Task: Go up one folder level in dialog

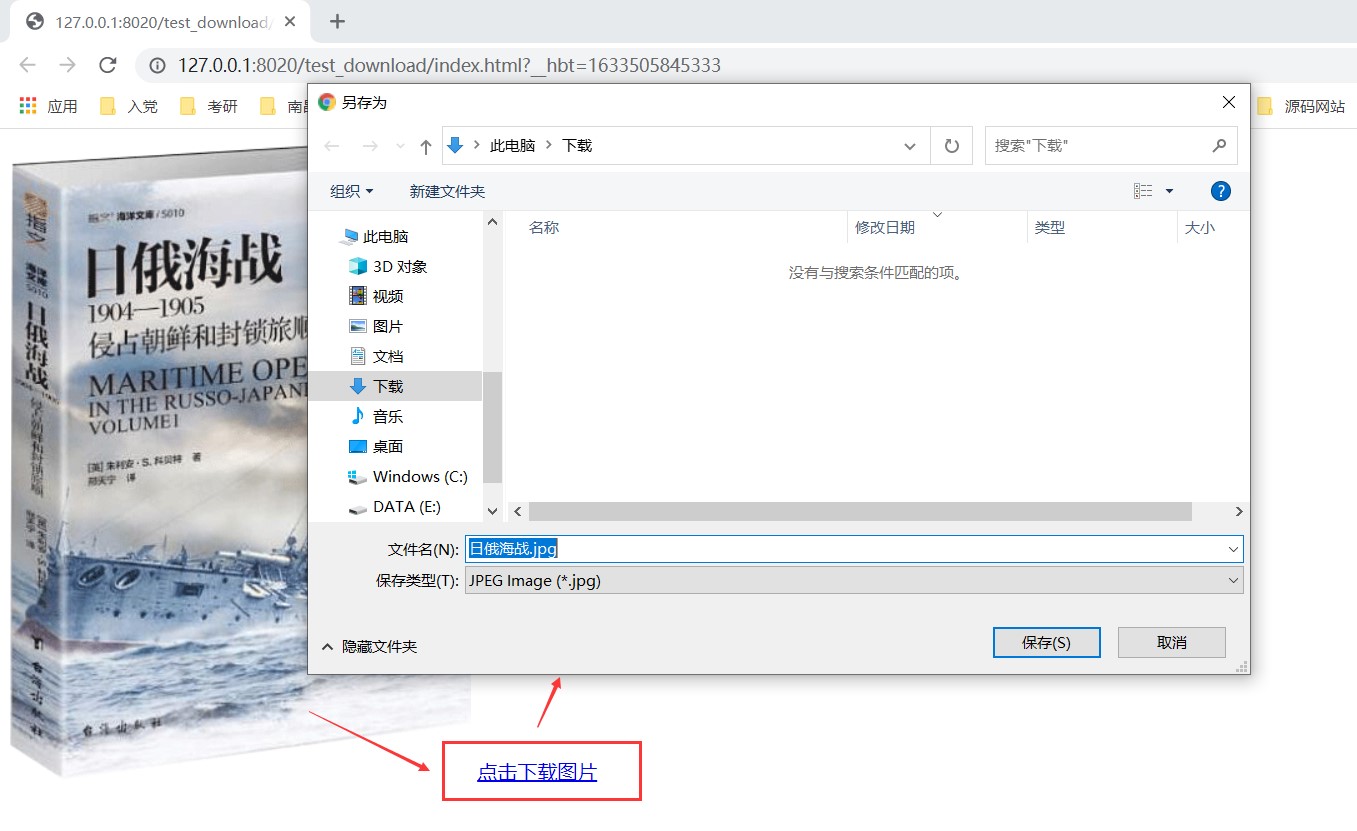Action: (426, 146)
